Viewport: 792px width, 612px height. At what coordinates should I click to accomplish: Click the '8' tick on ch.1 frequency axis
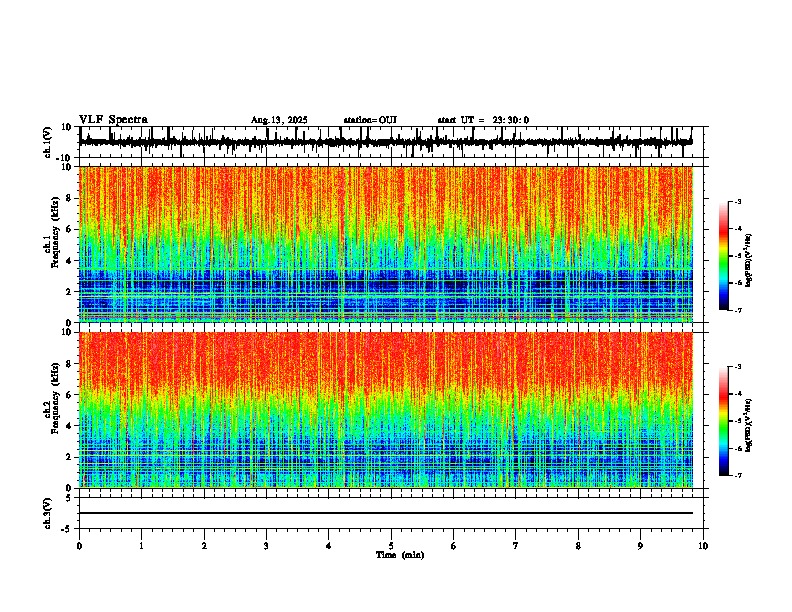70,198
